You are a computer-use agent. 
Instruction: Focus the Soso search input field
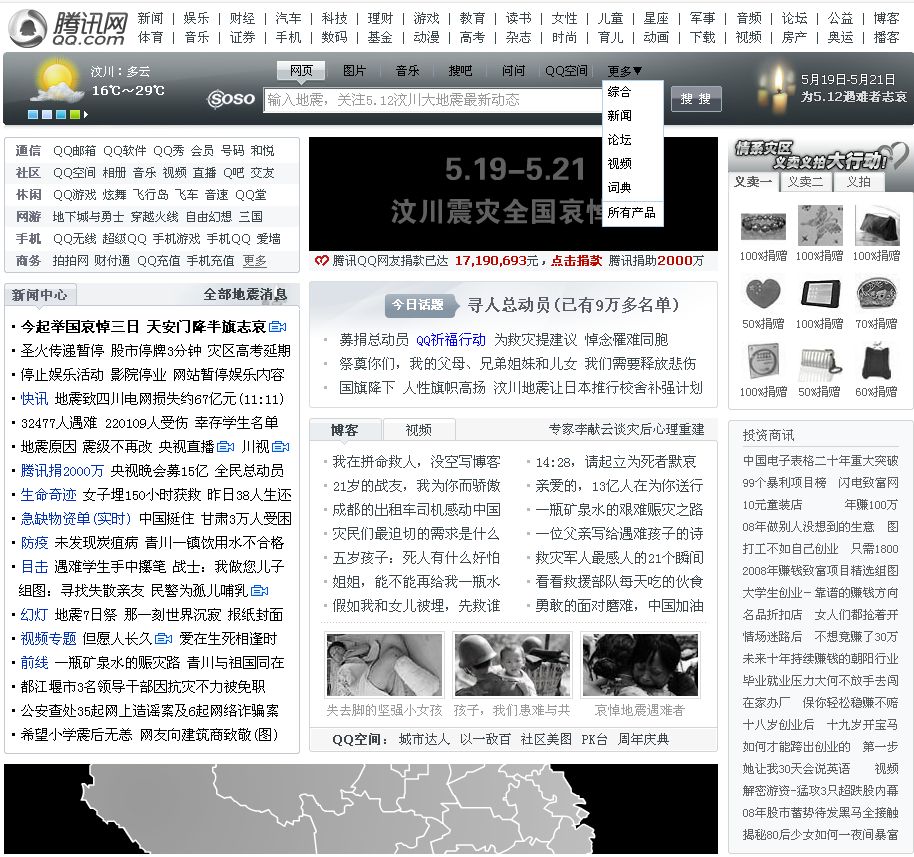[433, 100]
